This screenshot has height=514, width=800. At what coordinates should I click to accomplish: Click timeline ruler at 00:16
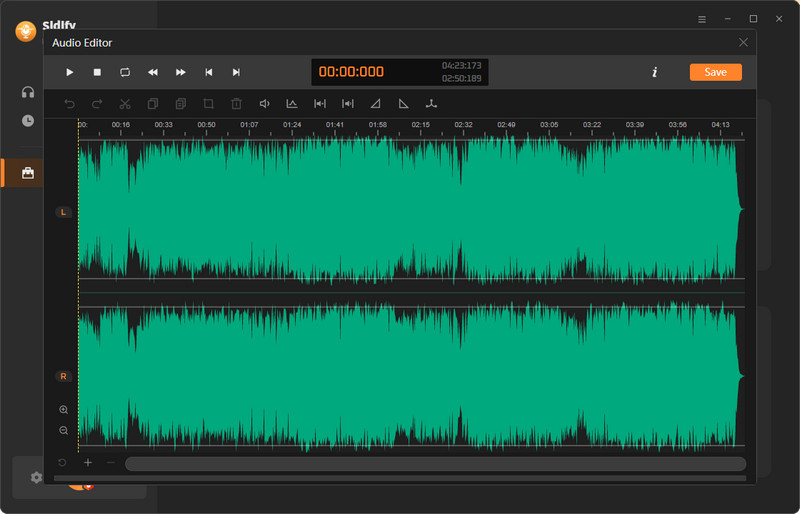(x=121, y=125)
